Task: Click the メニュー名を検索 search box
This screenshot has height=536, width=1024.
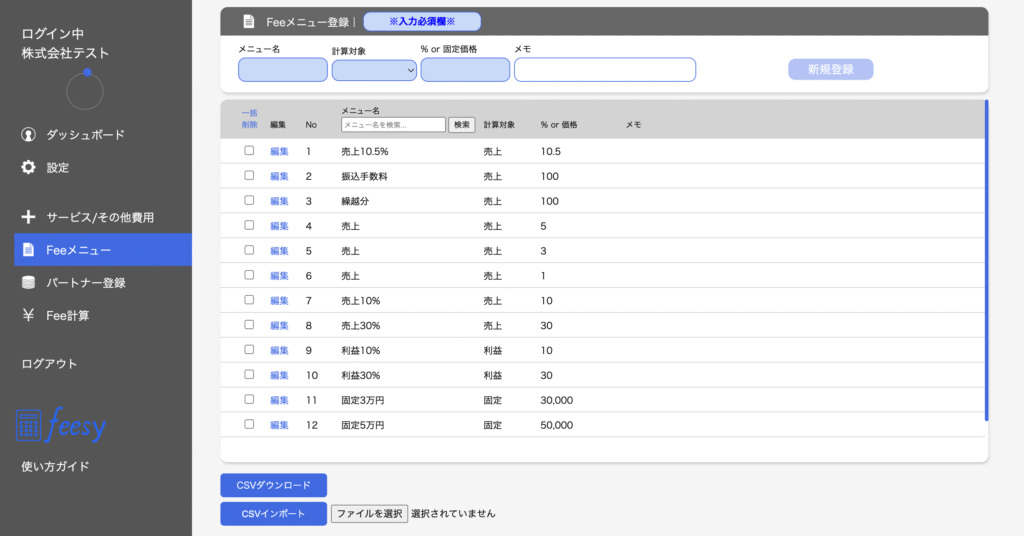Action: [x=393, y=125]
